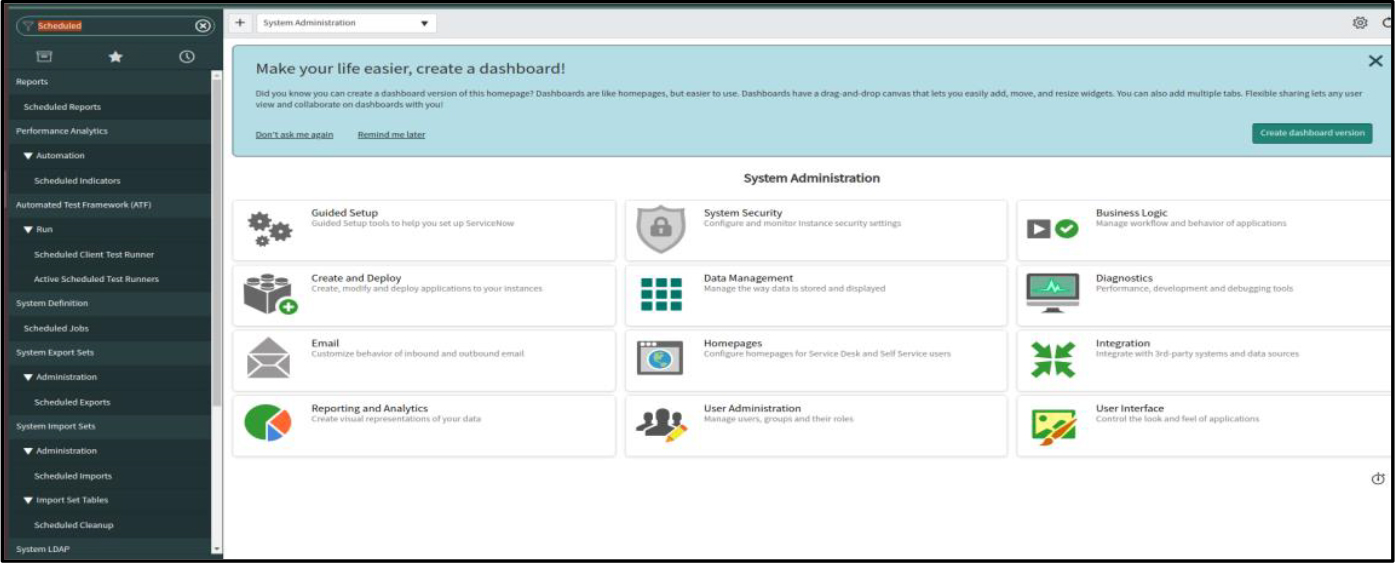Screen dimensions: 1395x563
Task: Collapse the Run section under ATF
Action: (x=28, y=230)
